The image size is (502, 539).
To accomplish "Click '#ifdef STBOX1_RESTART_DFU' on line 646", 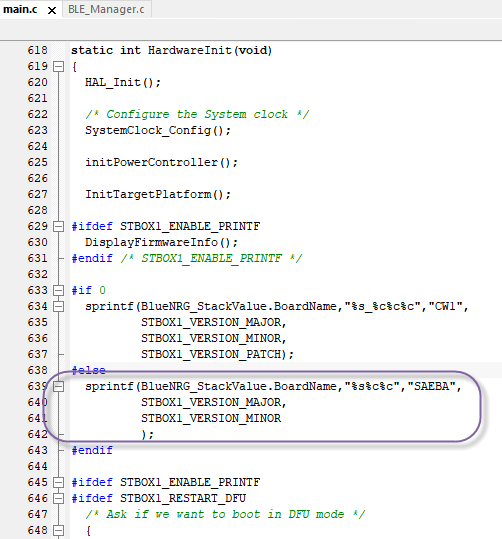I will (159, 498).
